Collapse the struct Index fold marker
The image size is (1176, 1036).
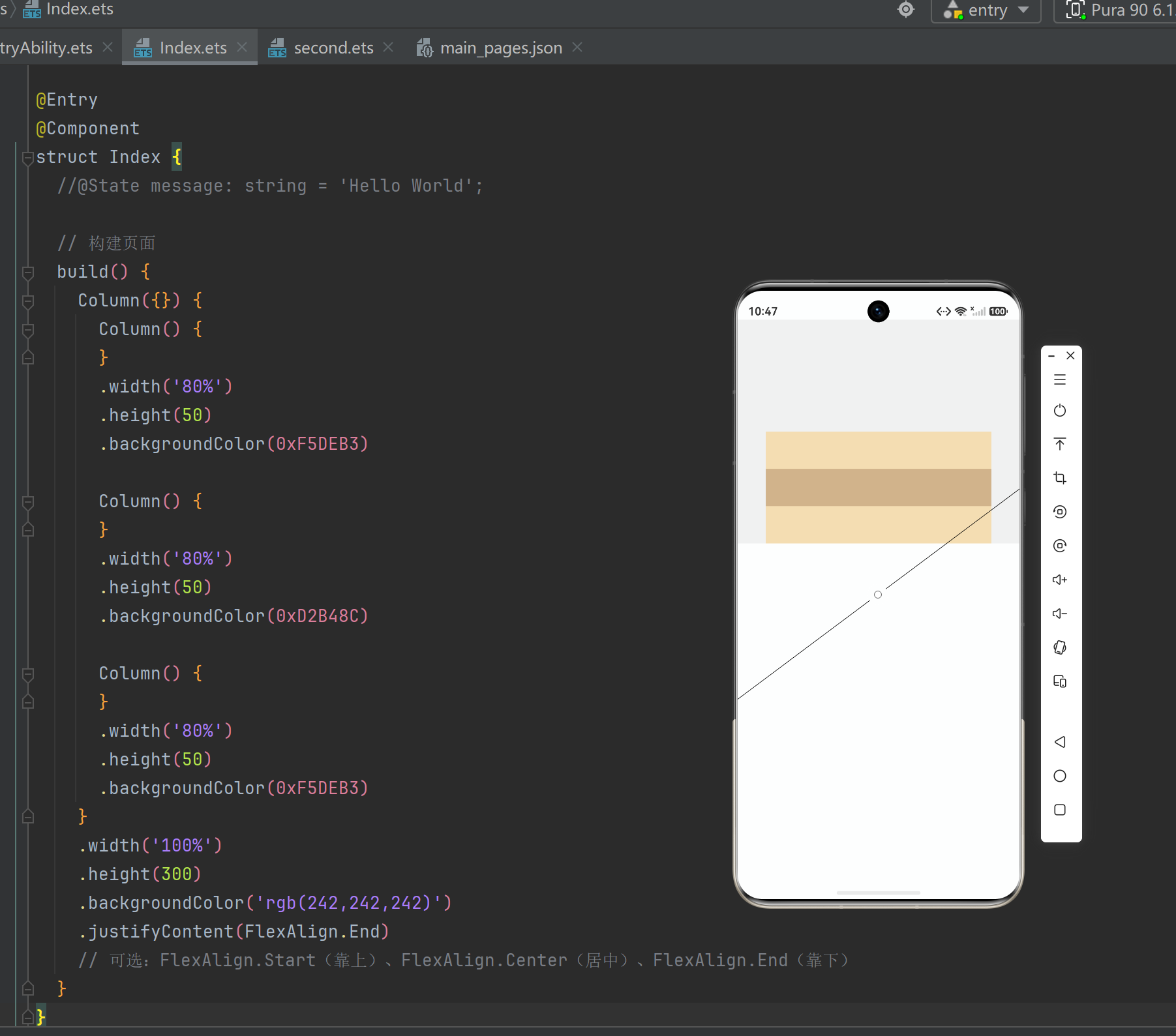[x=28, y=158]
